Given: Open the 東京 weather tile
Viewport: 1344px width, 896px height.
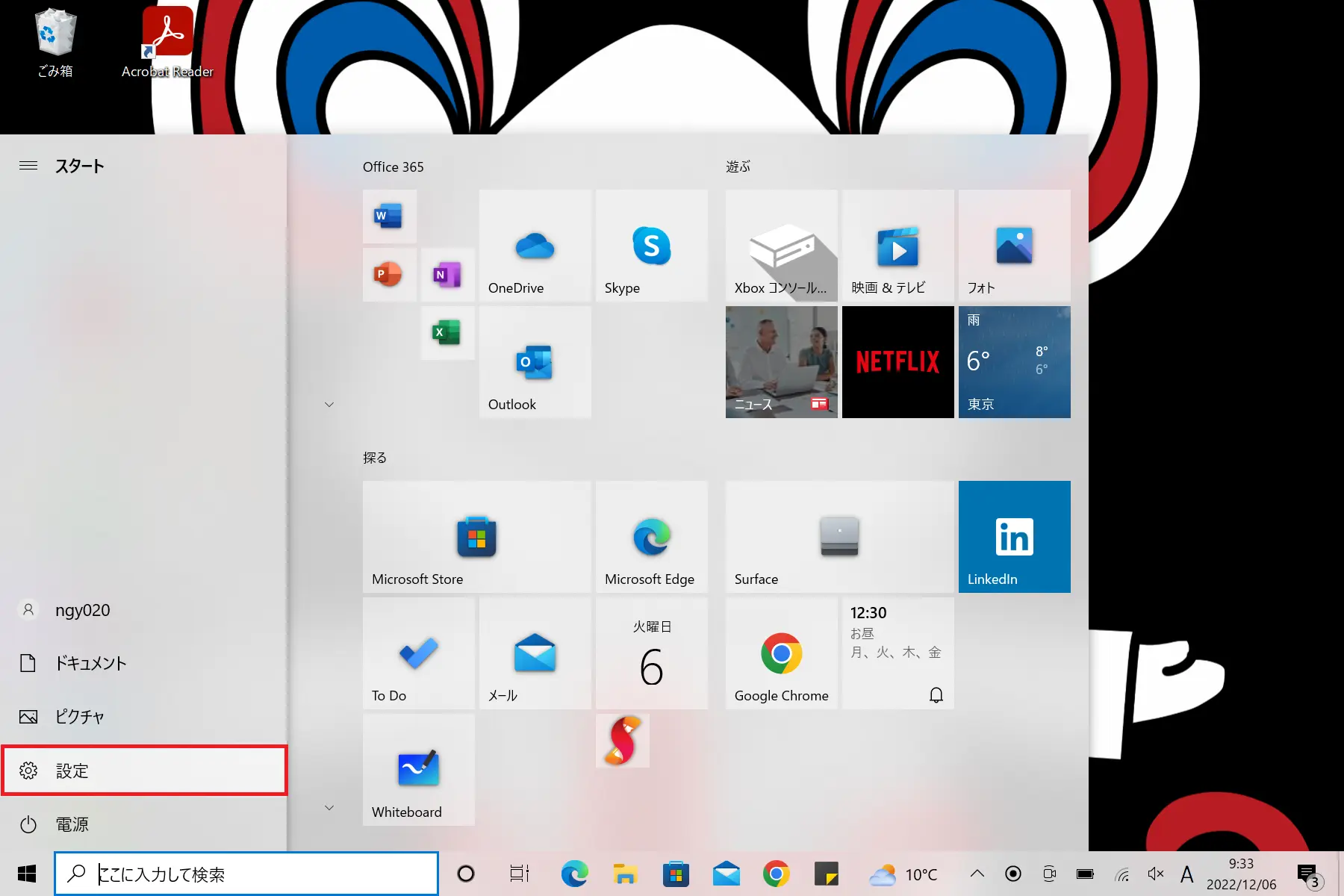Looking at the screenshot, I should pyautogui.click(x=1015, y=362).
